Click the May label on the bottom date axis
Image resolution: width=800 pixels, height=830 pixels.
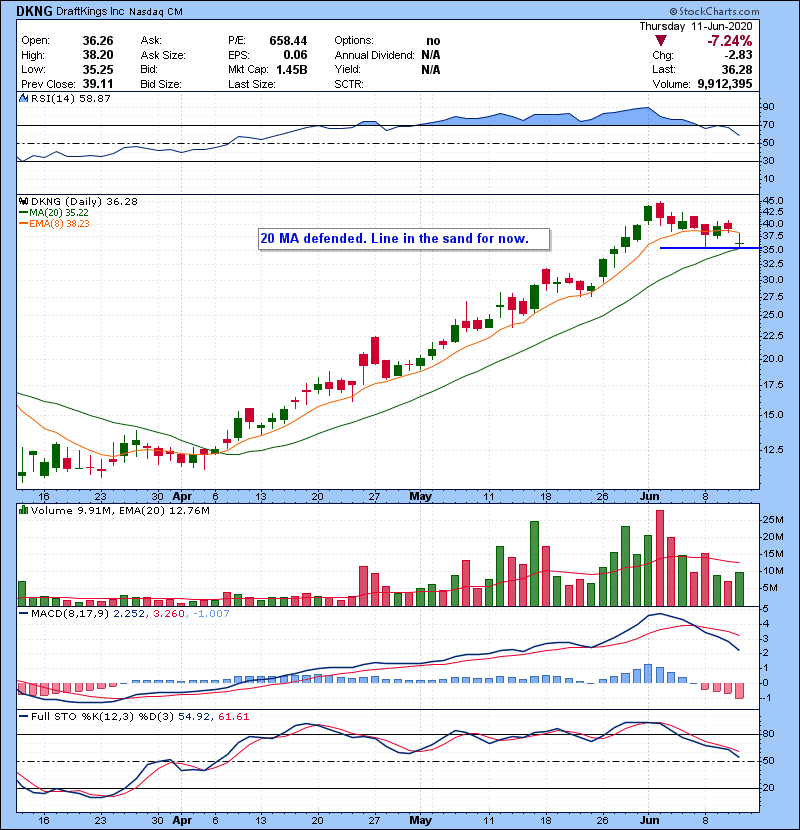click(x=420, y=820)
